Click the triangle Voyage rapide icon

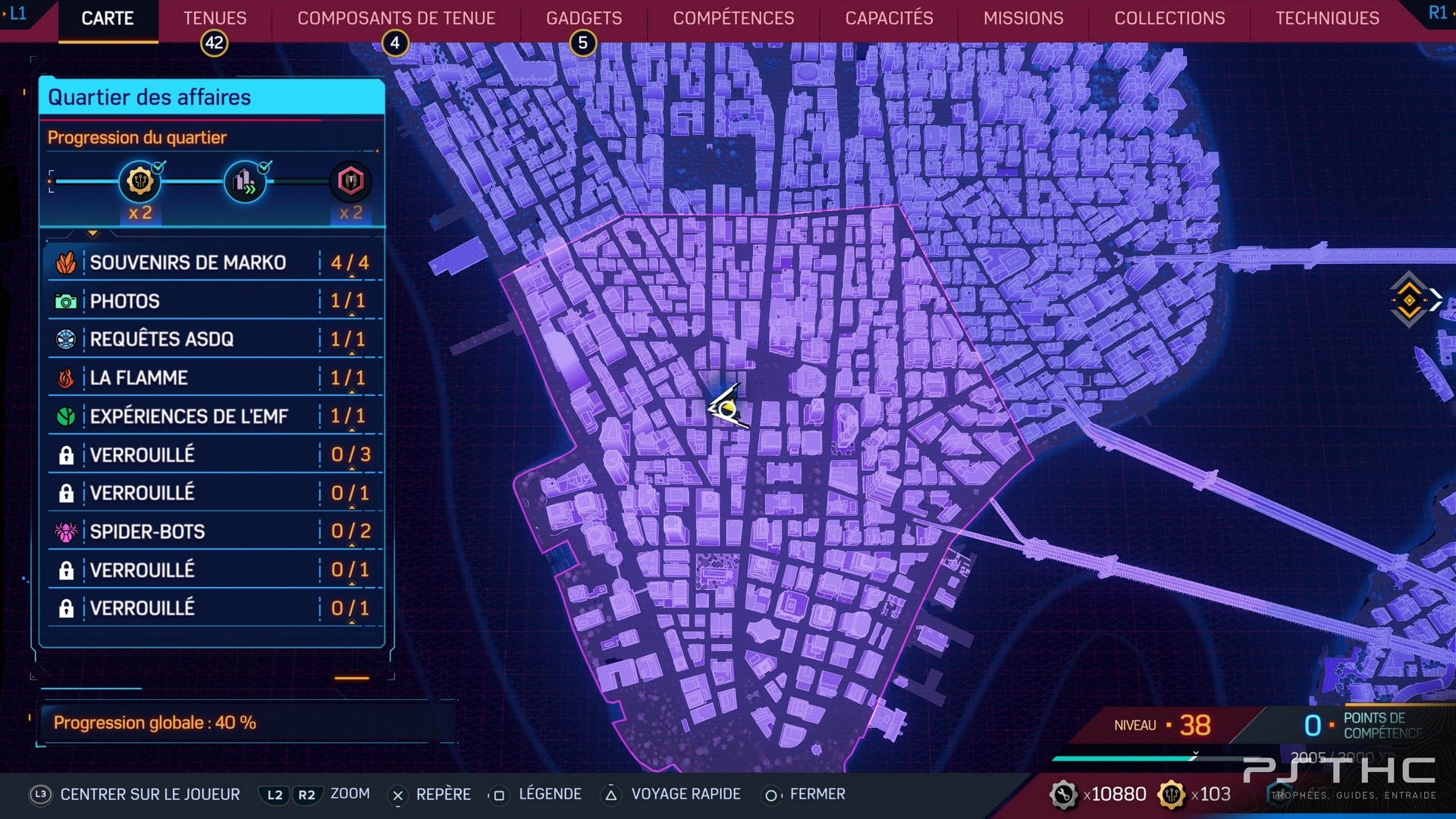pos(611,795)
